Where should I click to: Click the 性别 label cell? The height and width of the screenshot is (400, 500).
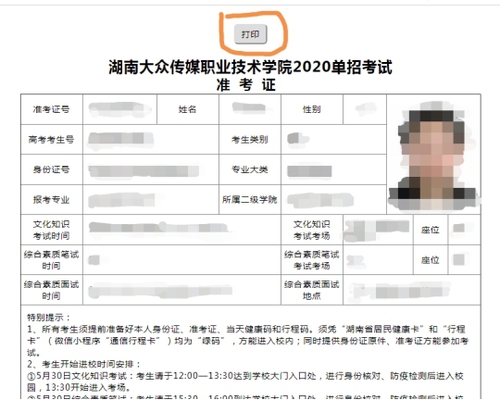[x=312, y=109]
